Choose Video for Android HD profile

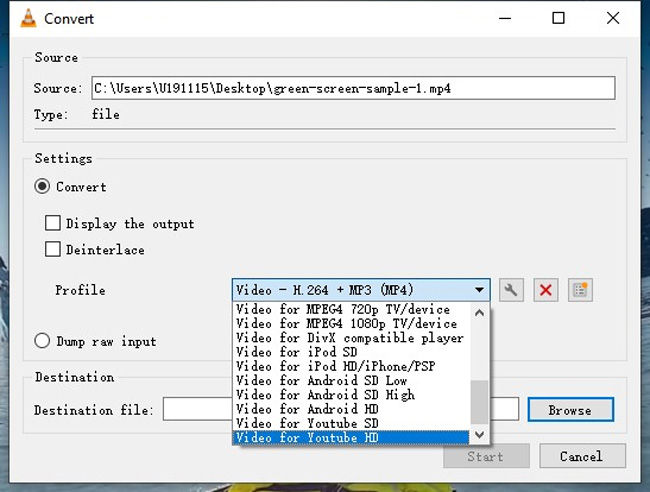click(x=351, y=409)
